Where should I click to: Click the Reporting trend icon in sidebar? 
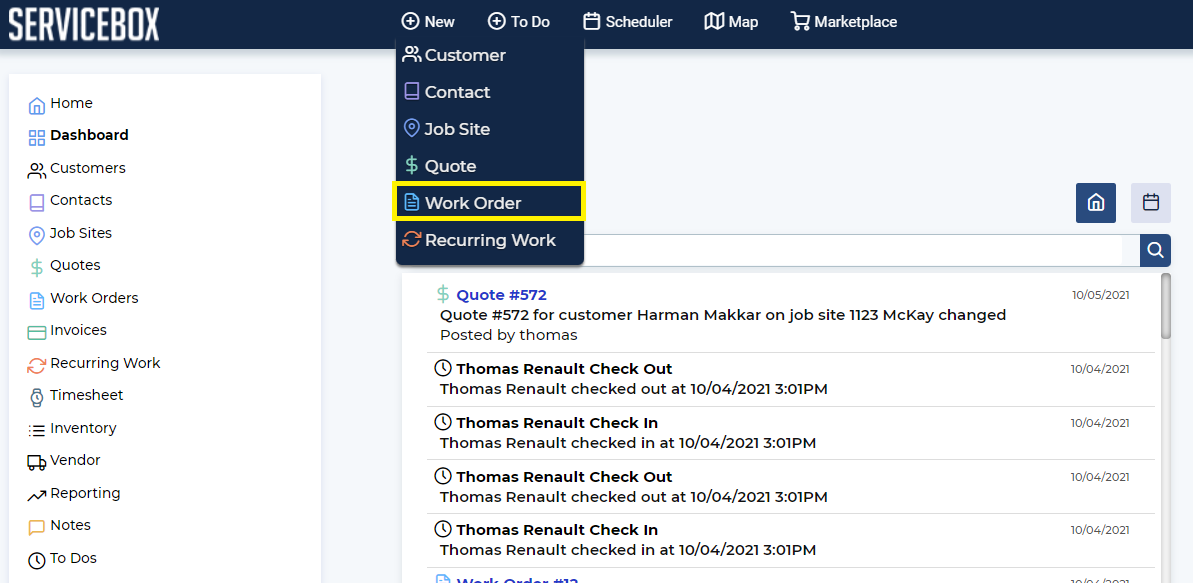[x=37, y=496]
